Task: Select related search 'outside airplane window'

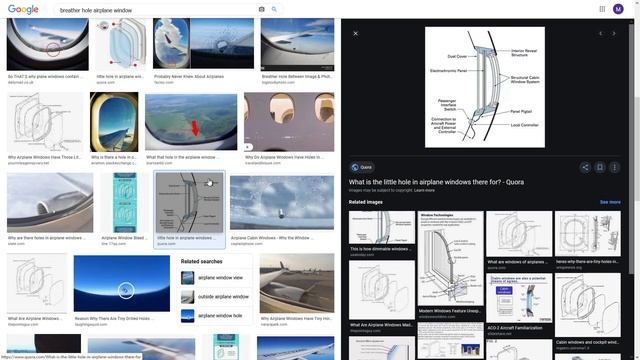Action: (215, 297)
